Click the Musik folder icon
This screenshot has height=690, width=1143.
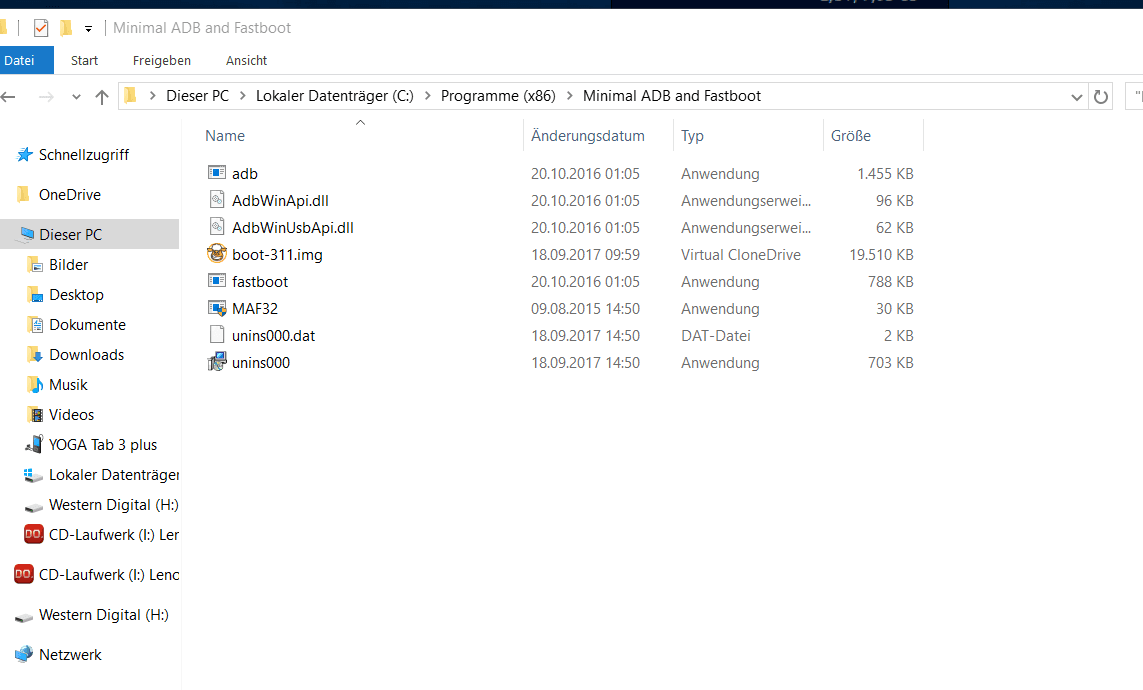pyautogui.click(x=34, y=384)
